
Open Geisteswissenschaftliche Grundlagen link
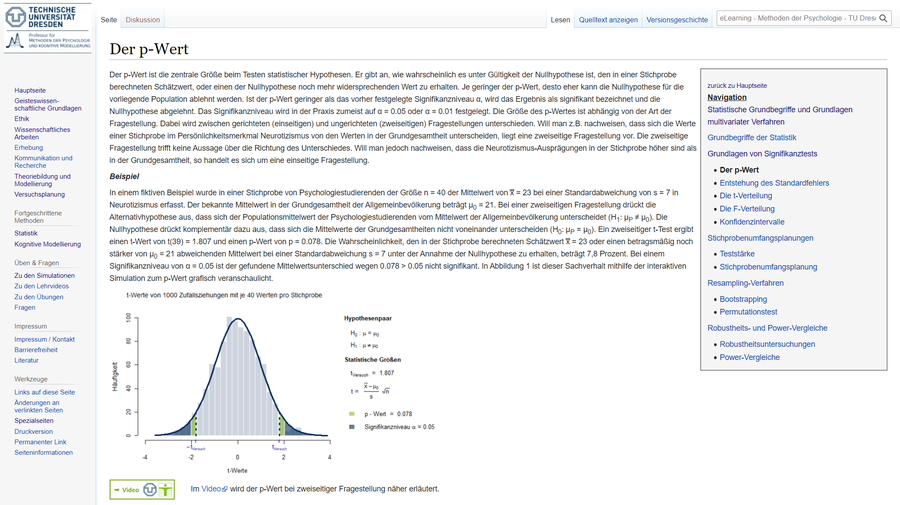(x=48, y=104)
